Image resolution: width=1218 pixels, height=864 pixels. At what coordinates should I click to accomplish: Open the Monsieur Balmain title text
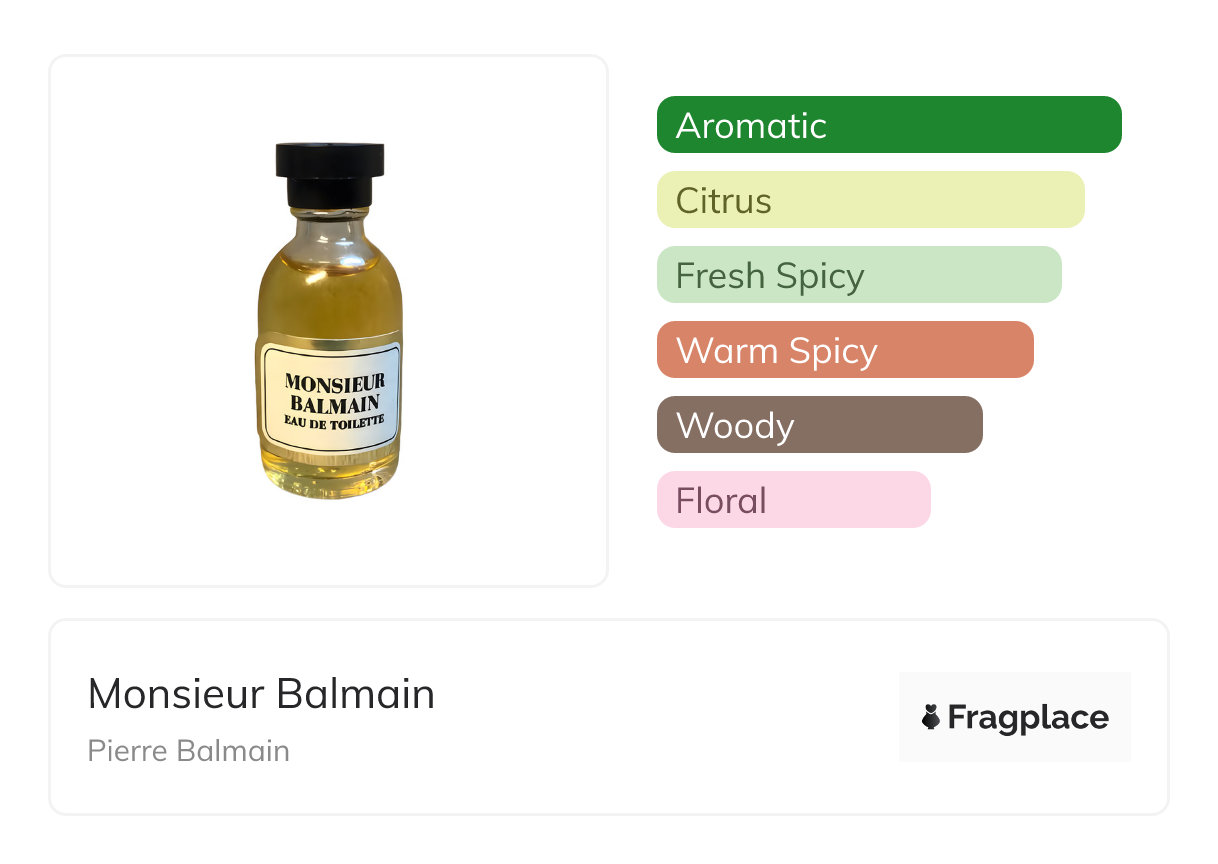pos(262,694)
